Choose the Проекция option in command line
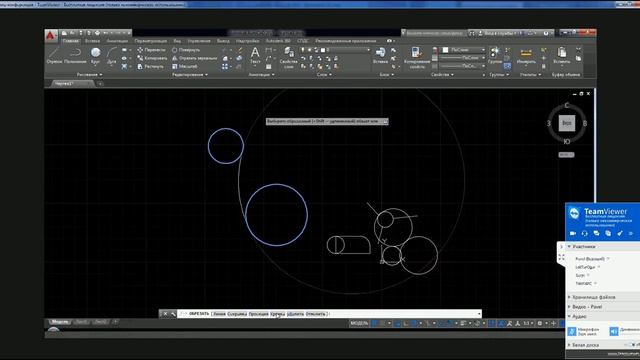This screenshot has height=360, width=640. point(258,314)
